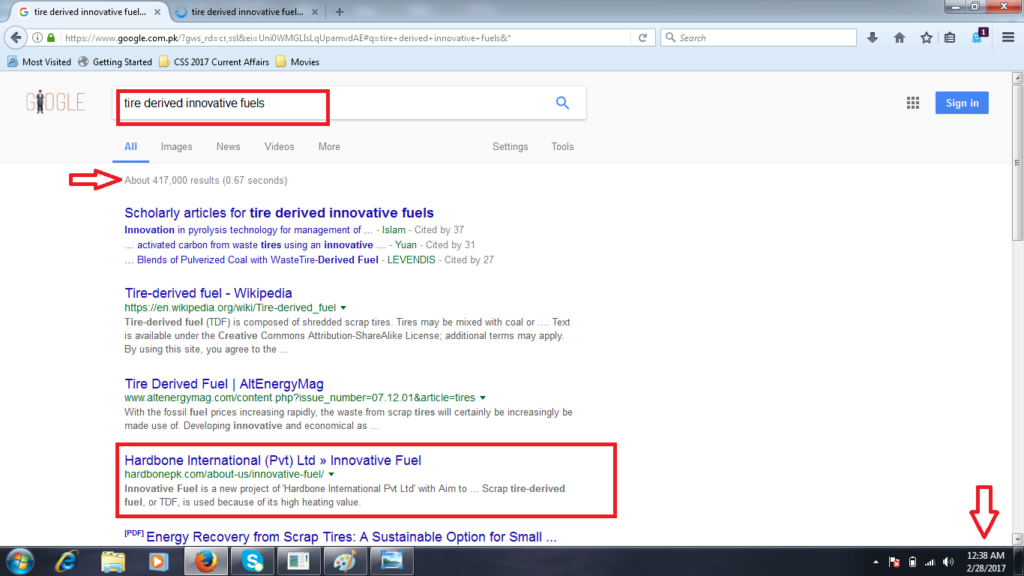Image resolution: width=1024 pixels, height=576 pixels.
Task: Select the All results tab
Action: (x=131, y=146)
